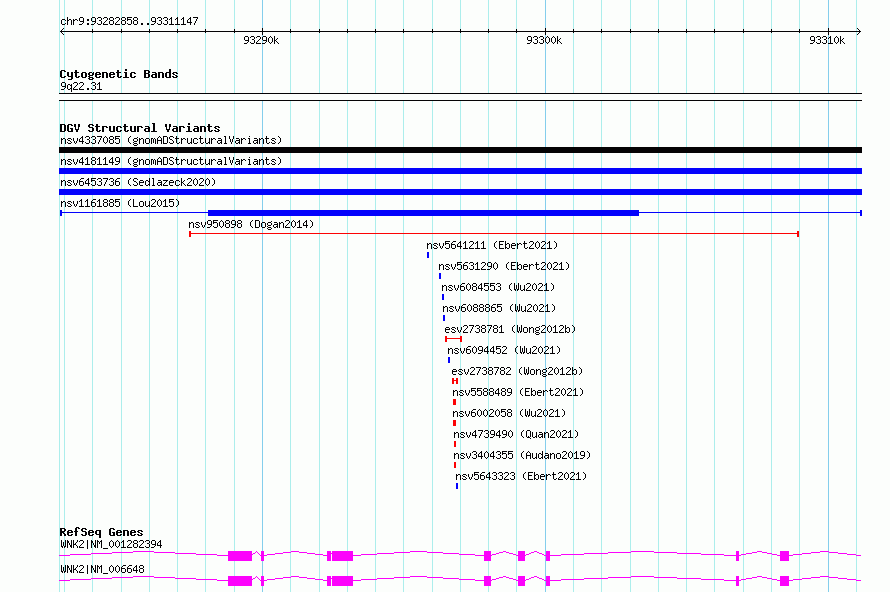Click the black nsv4337085 variant bar

click(460, 150)
